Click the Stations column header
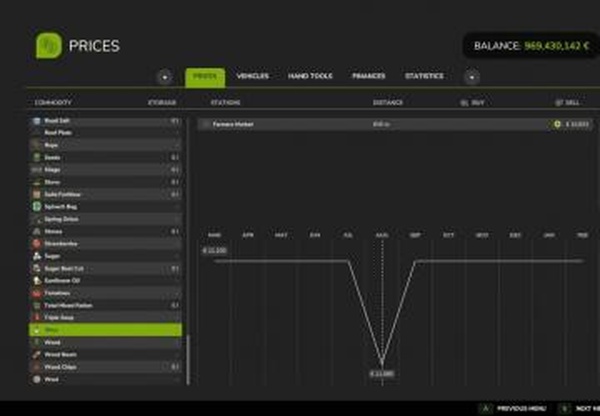Image resolution: width=600 pixels, height=416 pixels. [x=225, y=103]
